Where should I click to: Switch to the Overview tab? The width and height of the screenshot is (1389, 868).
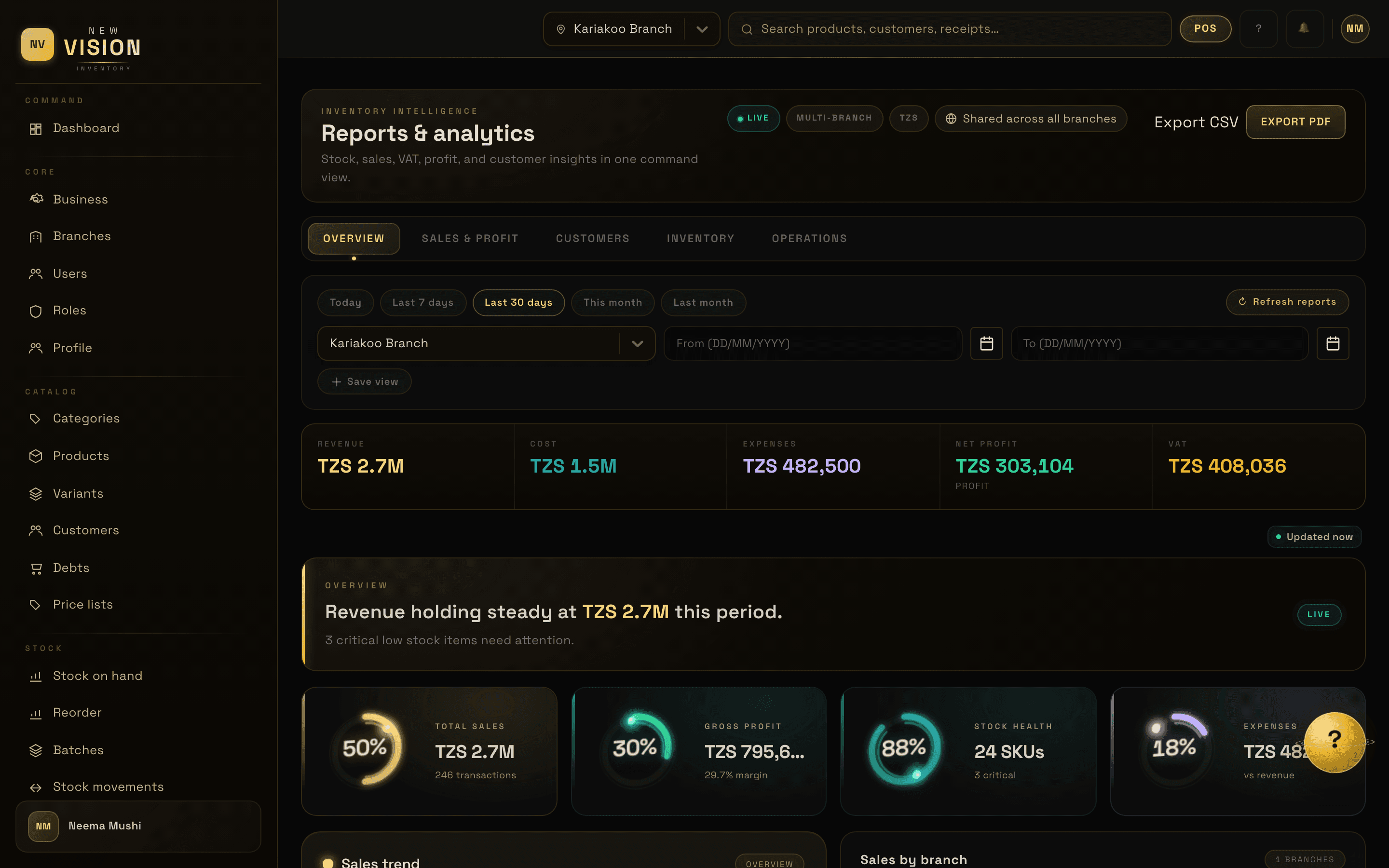(354, 239)
